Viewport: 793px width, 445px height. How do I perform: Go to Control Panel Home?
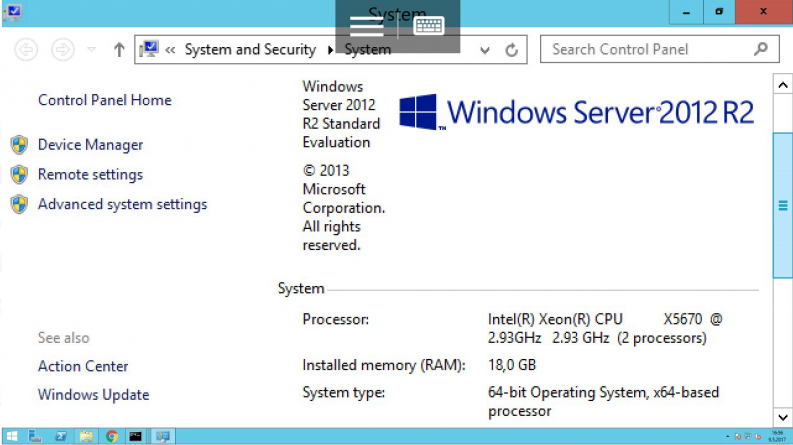tap(105, 100)
